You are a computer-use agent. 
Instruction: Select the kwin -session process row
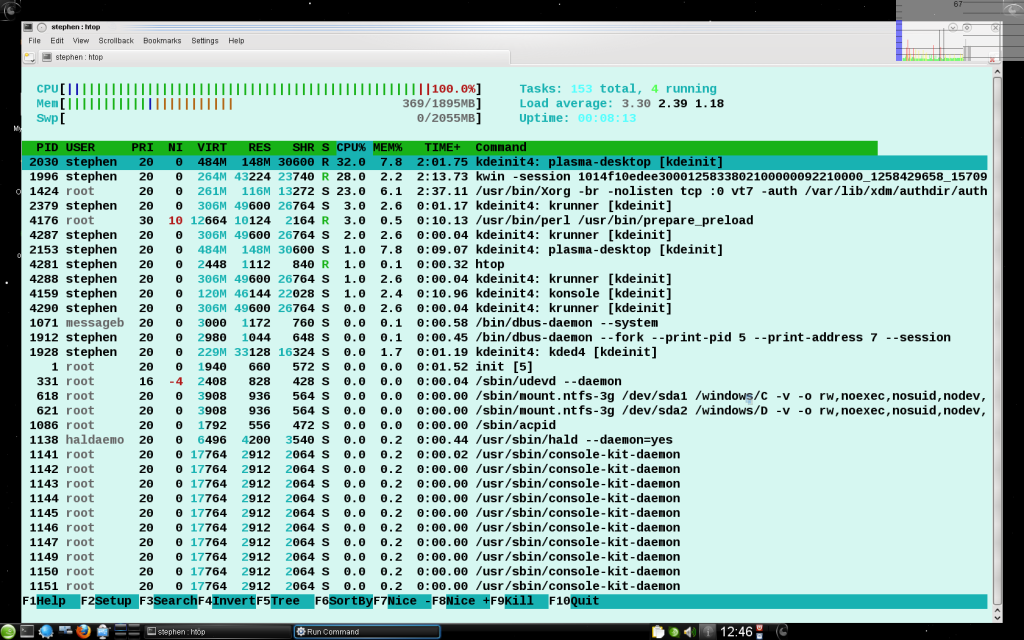[504, 176]
